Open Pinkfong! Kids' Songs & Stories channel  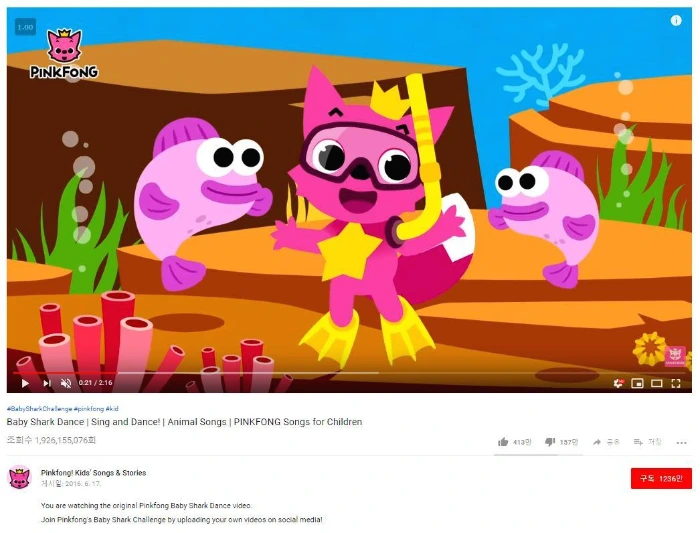point(93,473)
